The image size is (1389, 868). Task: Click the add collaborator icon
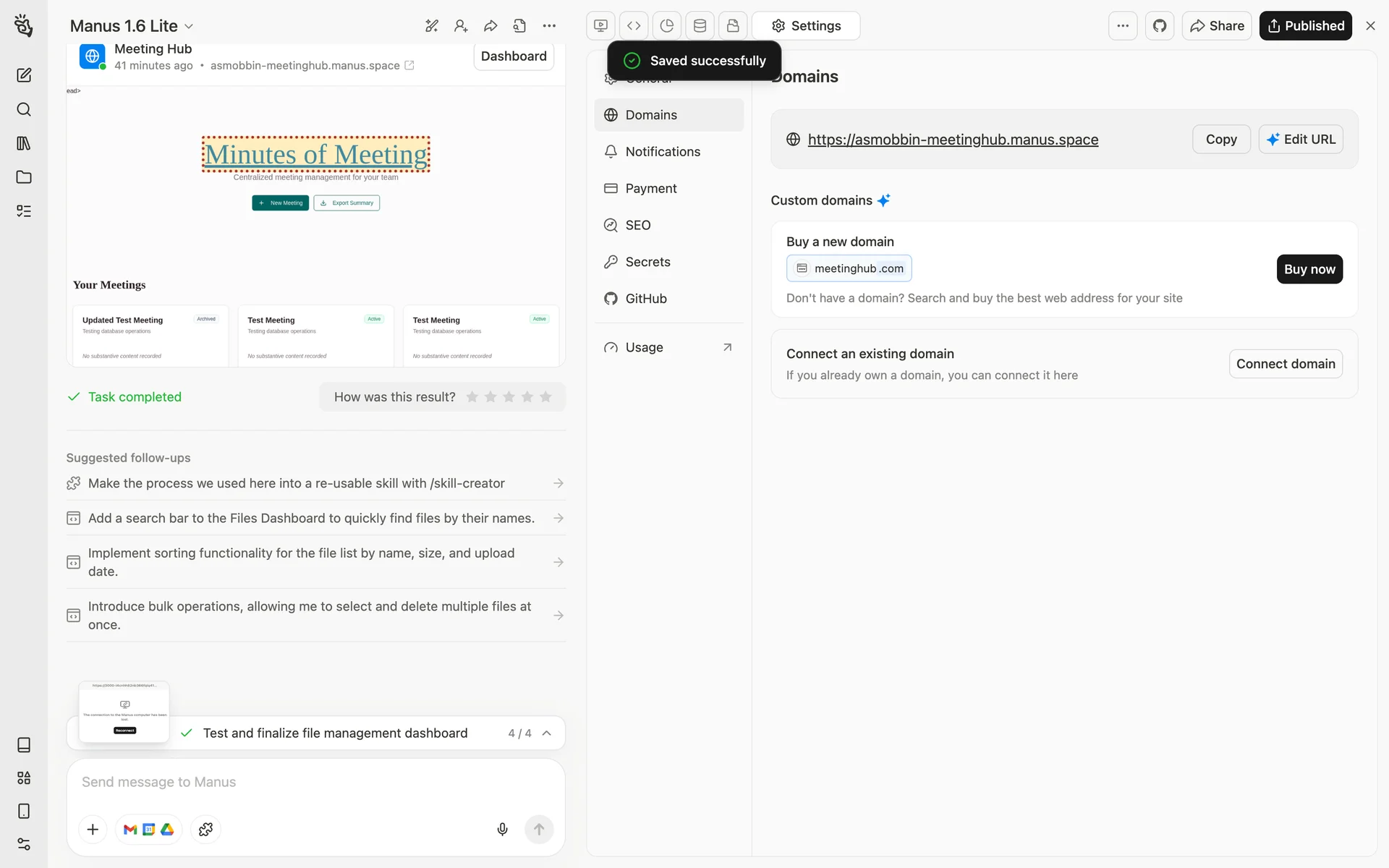coord(461,26)
